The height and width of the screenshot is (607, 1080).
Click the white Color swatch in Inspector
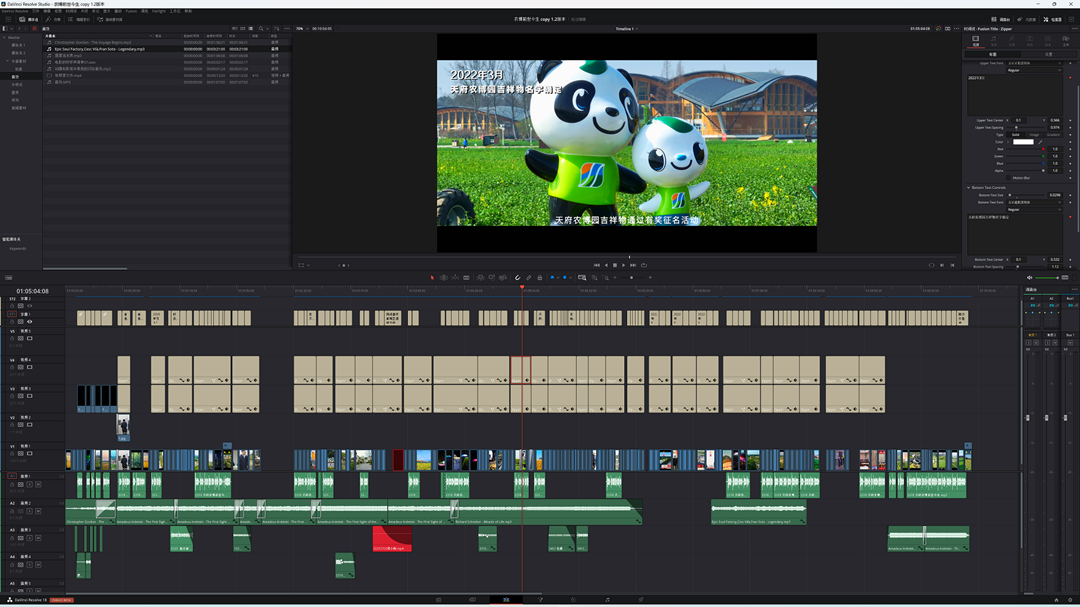coord(1024,142)
